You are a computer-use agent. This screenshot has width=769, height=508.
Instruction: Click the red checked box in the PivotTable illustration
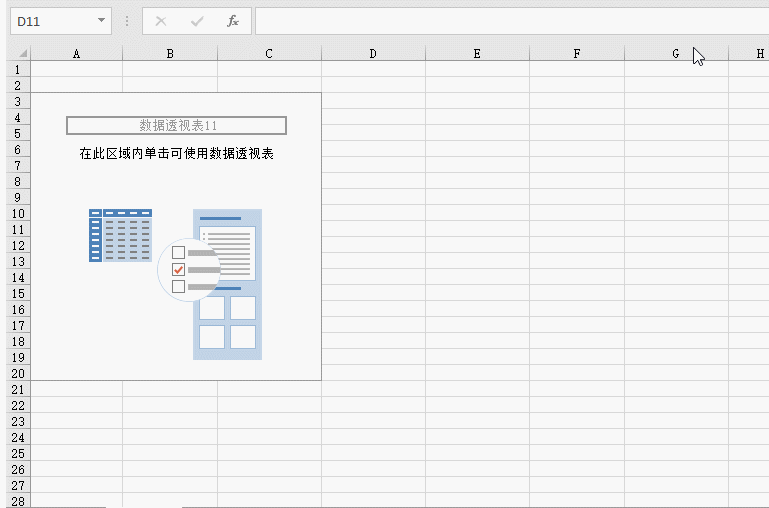point(179,269)
